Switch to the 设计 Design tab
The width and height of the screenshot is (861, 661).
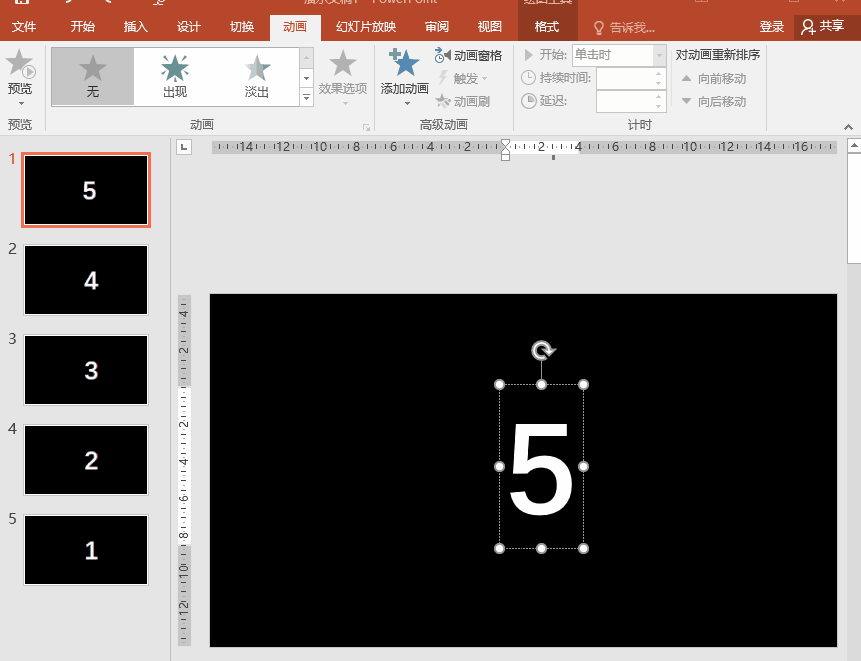pyautogui.click(x=188, y=27)
